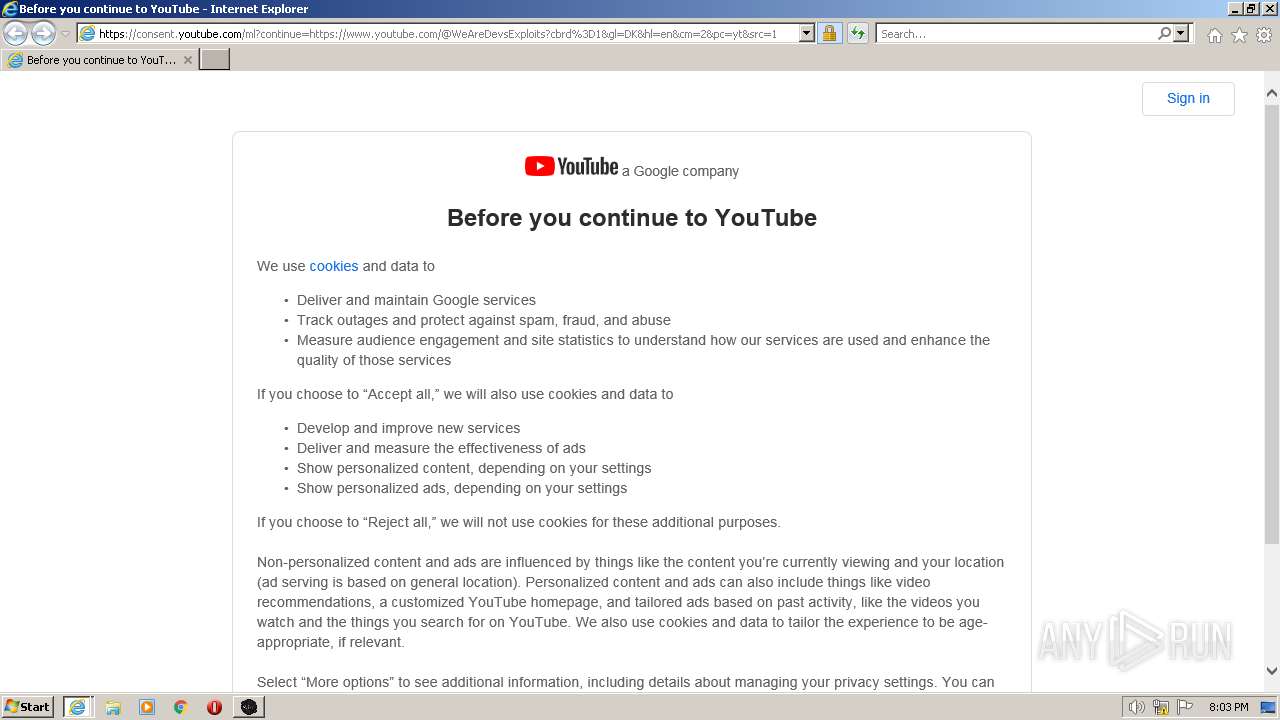Click the browser Back arrow button
This screenshot has width=1280, height=720.
click(15, 33)
